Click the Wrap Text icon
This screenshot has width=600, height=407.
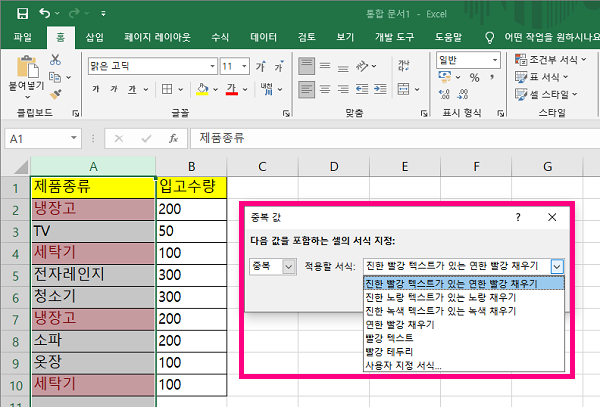(x=404, y=65)
